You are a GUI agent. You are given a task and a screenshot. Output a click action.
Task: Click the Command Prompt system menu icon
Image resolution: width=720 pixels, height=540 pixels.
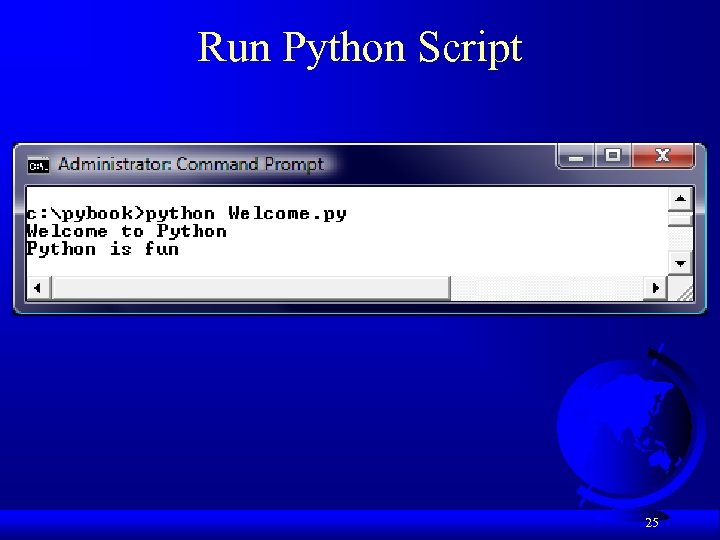[38, 165]
